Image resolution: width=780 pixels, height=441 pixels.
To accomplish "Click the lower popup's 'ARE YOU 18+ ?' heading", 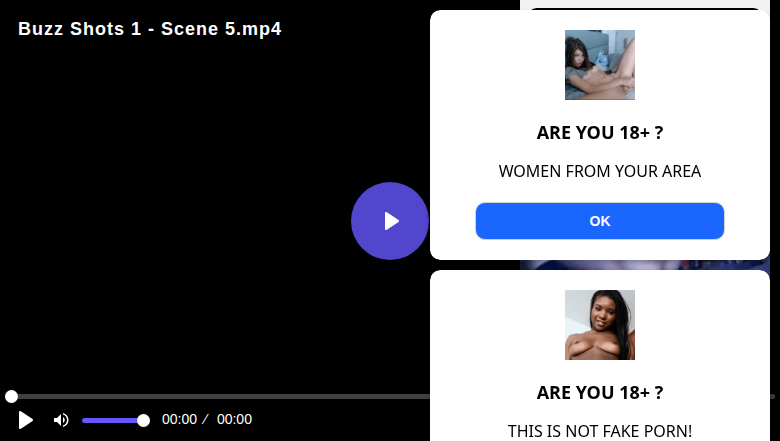I will click(599, 393).
